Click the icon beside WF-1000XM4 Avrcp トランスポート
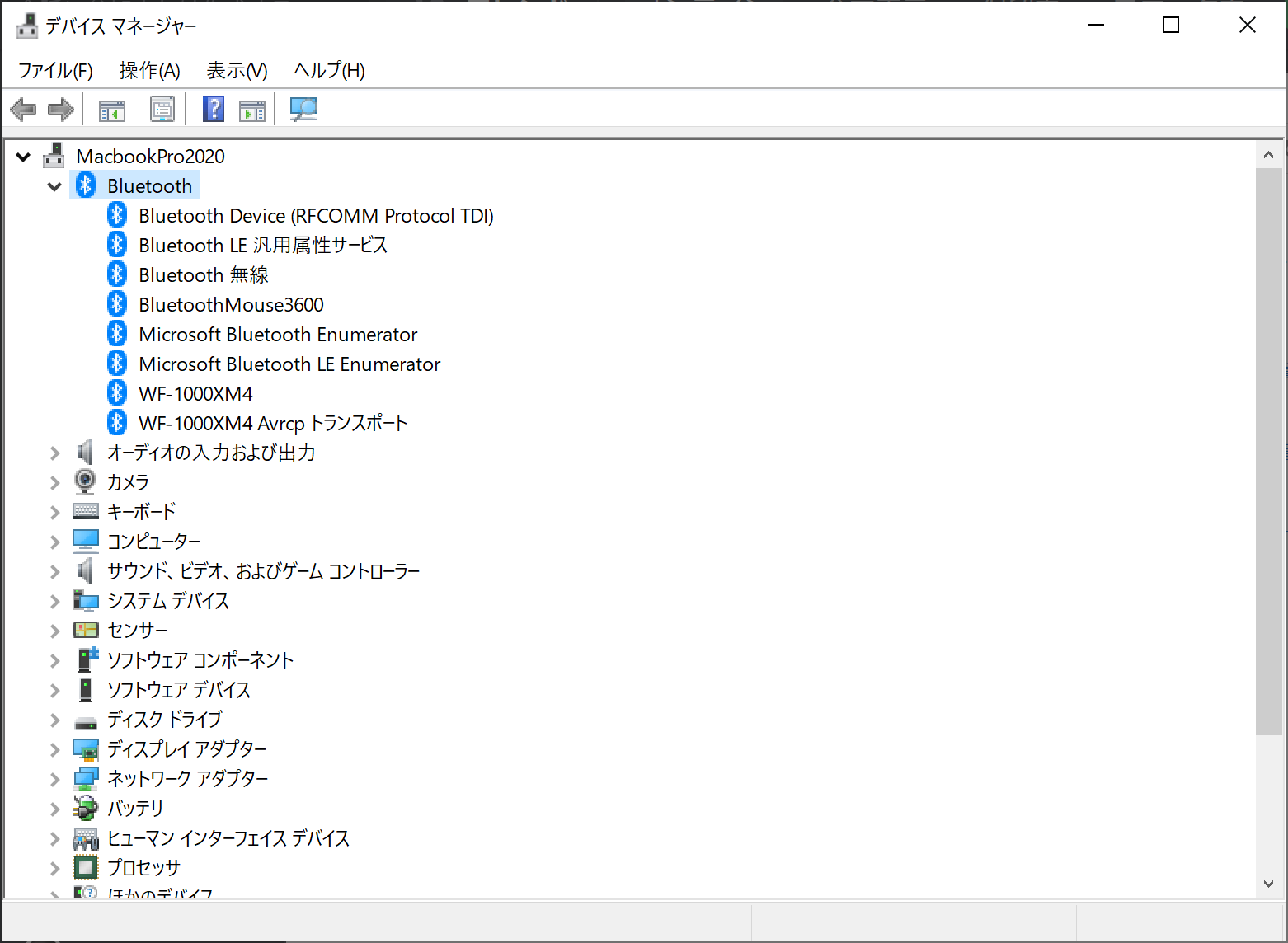 click(x=117, y=423)
